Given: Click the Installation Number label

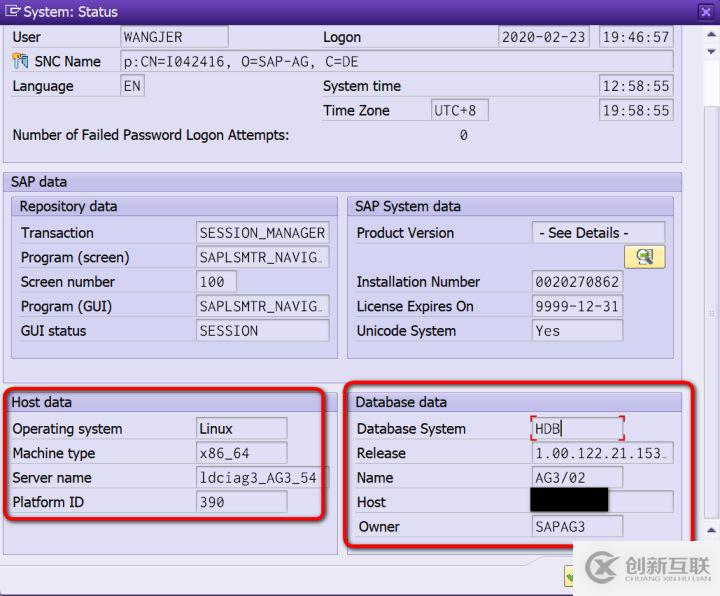Looking at the screenshot, I should click(x=418, y=281).
